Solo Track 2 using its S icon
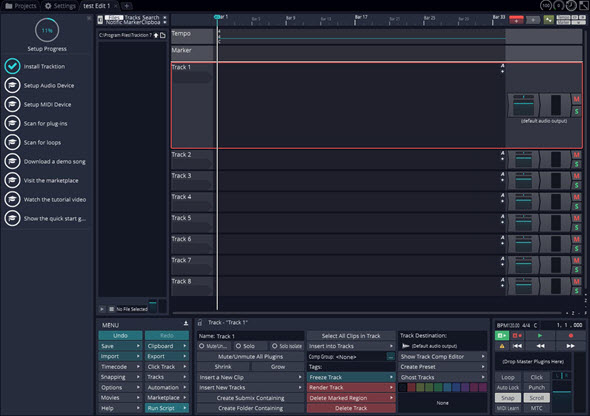The width and height of the screenshot is (590, 416). pyautogui.click(x=576, y=164)
